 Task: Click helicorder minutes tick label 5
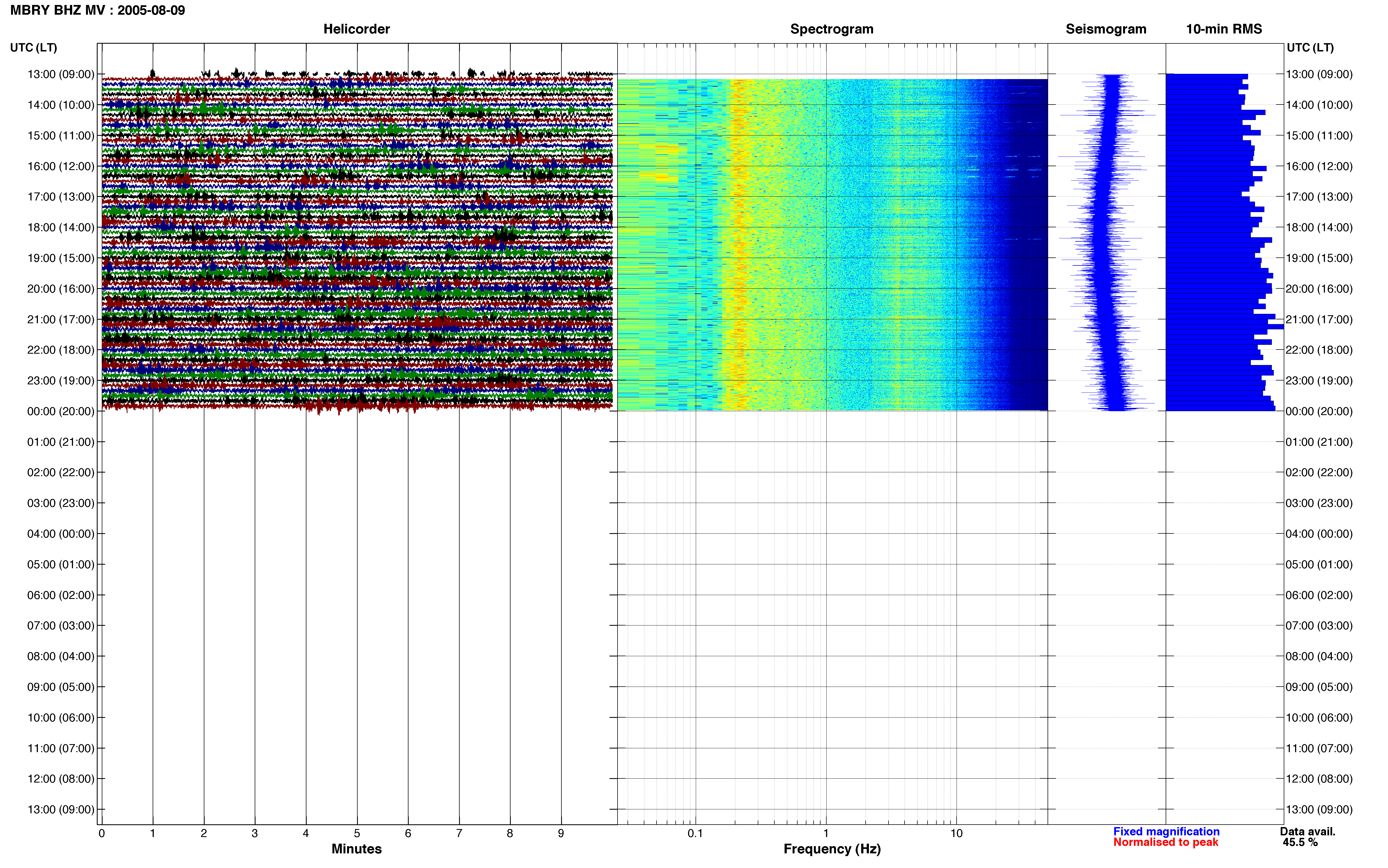click(357, 833)
